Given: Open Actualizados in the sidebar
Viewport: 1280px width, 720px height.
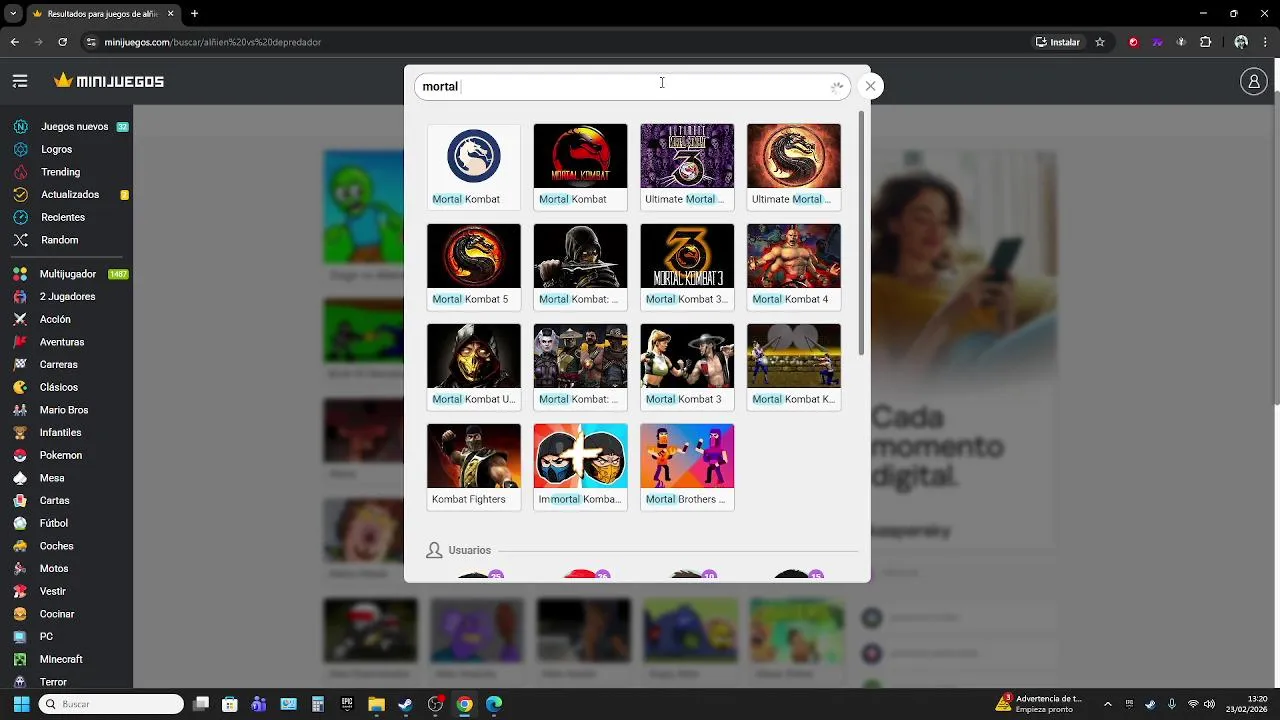Looking at the screenshot, I should pos(70,195).
